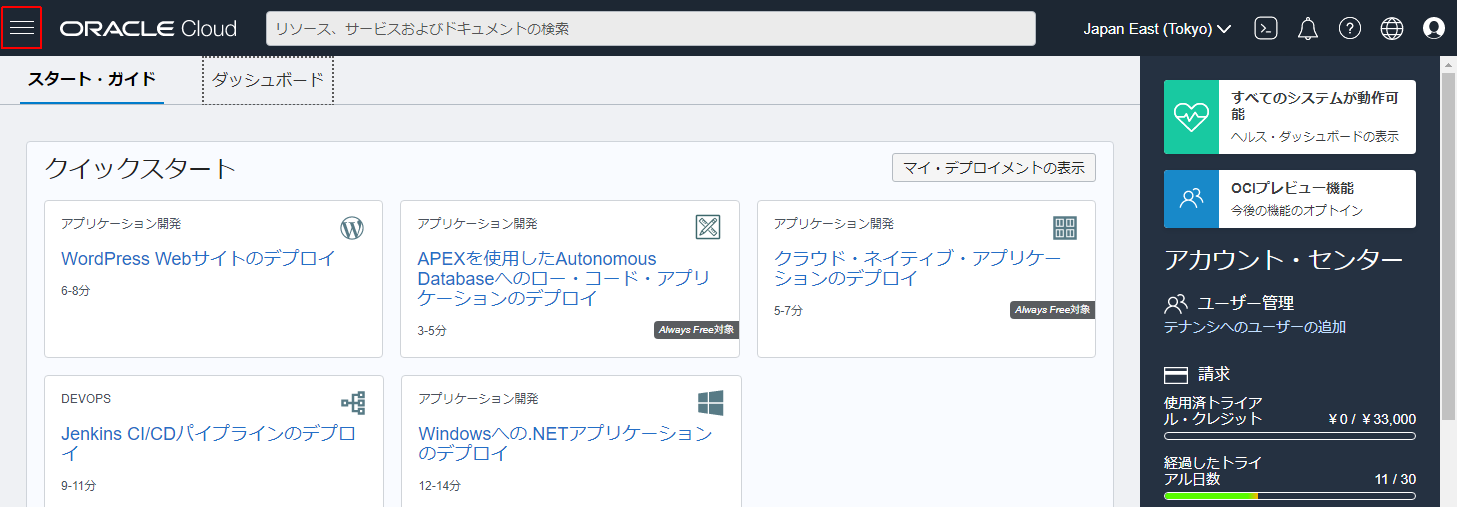Image resolution: width=1457 pixels, height=507 pixels.
Task: Click the blue OCI preview users icon
Action: (x=1192, y=199)
